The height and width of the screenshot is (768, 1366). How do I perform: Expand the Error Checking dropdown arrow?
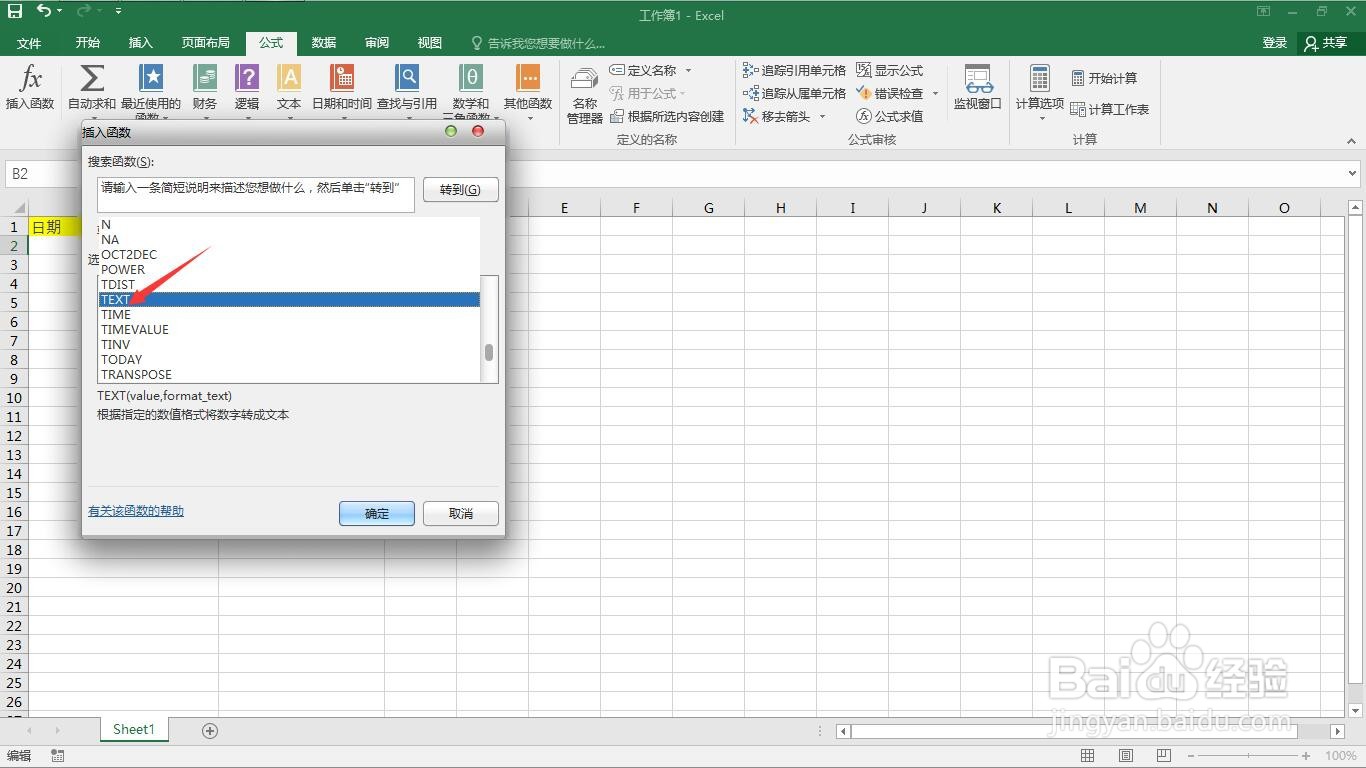pyautogui.click(x=936, y=93)
